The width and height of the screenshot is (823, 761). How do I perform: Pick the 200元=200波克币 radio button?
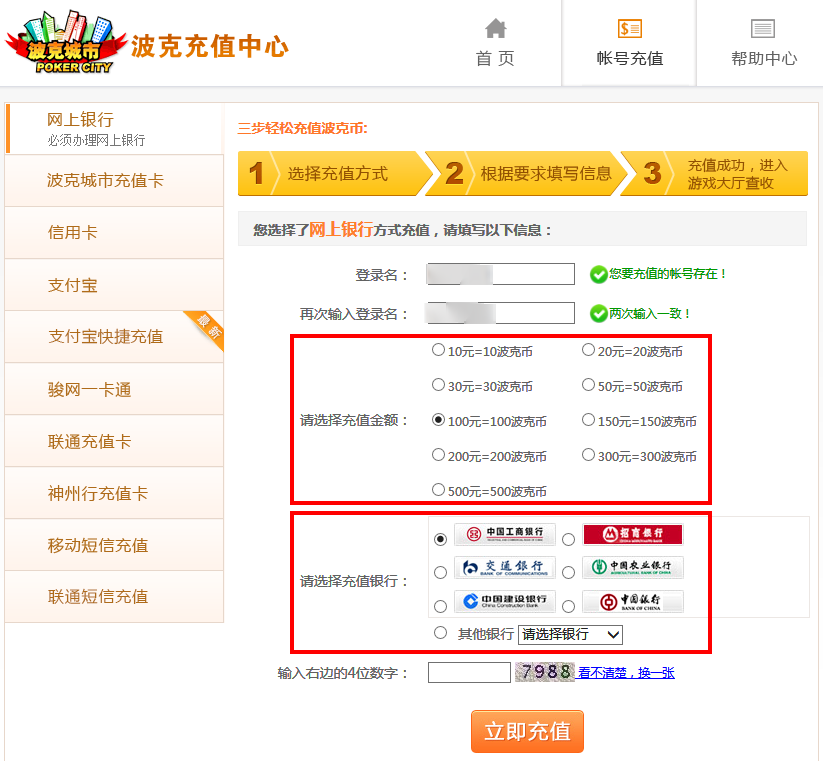438,455
